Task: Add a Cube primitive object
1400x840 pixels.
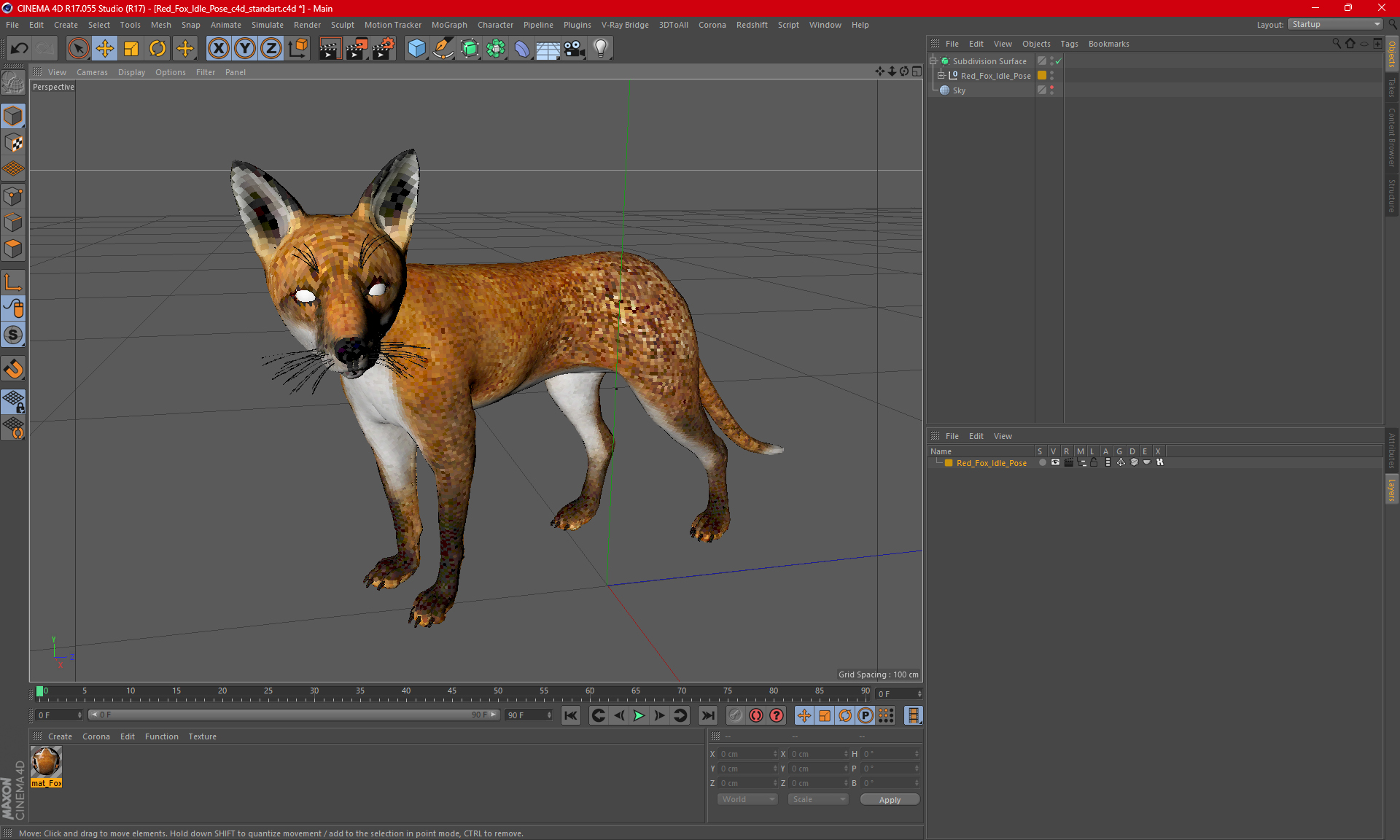Action: tap(416, 48)
